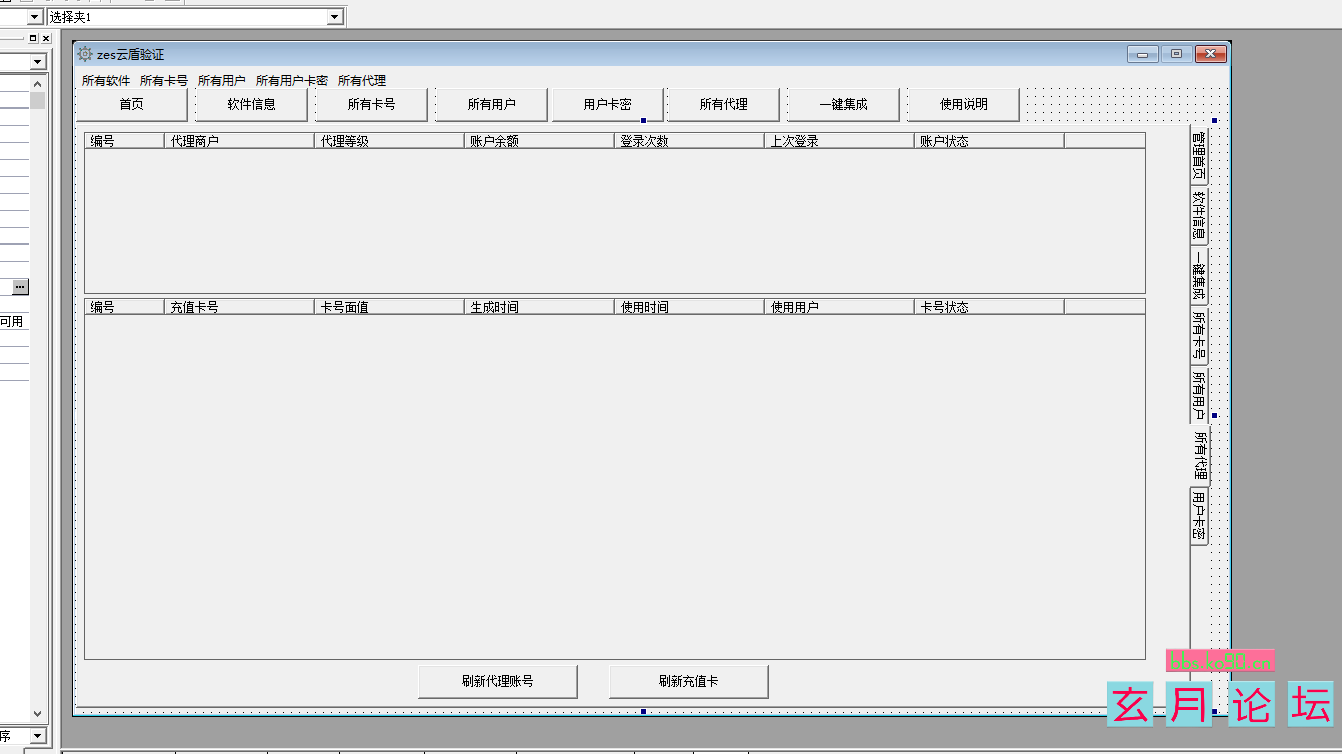Open the 所有用户 menu

222,81
